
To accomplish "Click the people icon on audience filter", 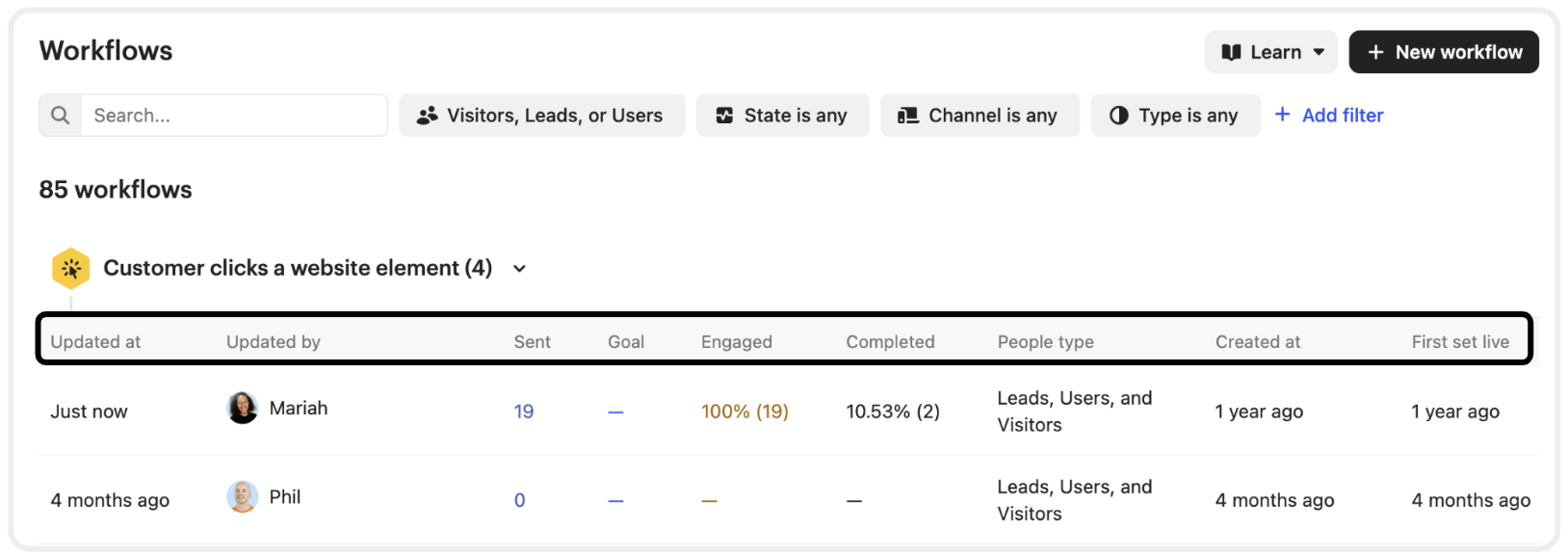I will pos(427,116).
